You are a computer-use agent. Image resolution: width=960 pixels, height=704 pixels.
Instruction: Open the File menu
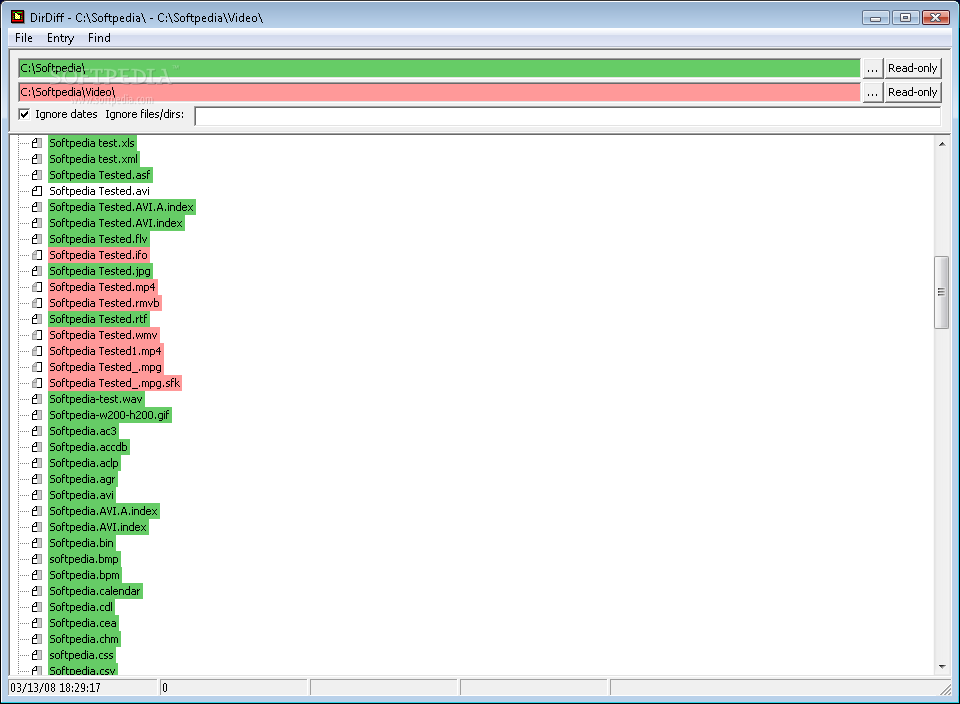(24, 38)
